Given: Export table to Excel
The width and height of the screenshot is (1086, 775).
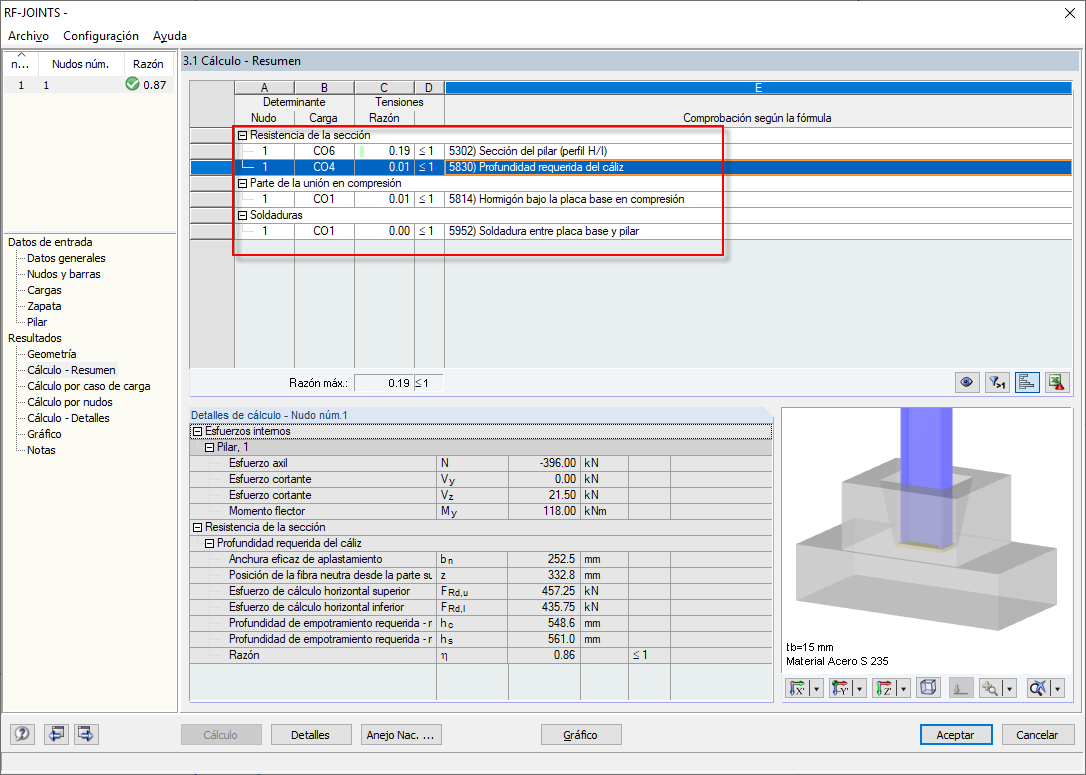Looking at the screenshot, I should [1057, 382].
